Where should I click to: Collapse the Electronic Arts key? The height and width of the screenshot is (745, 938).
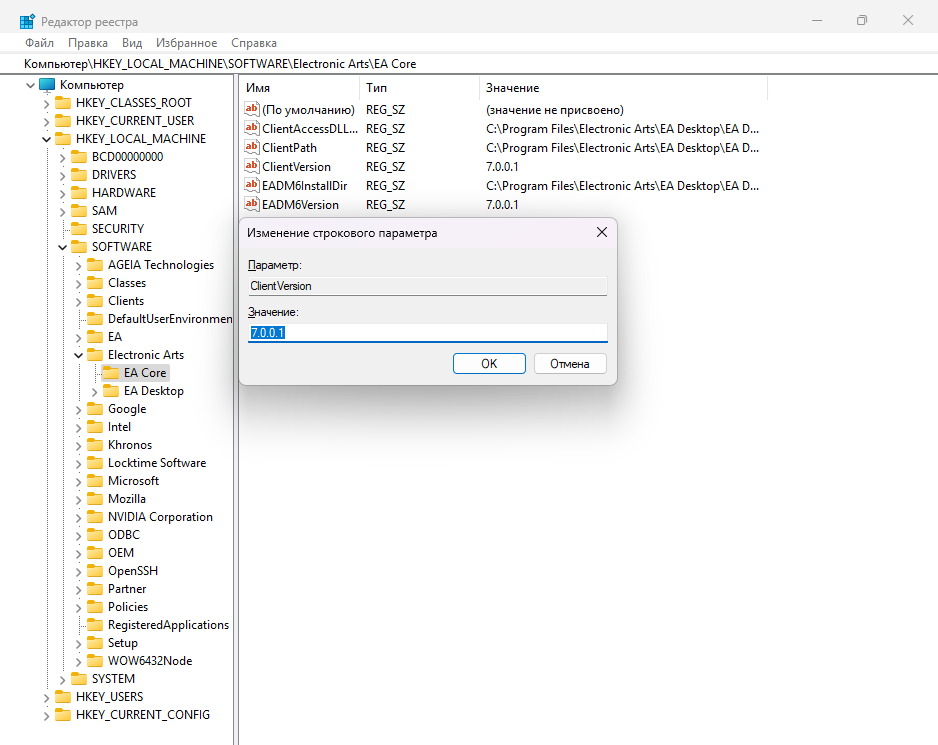click(x=78, y=355)
